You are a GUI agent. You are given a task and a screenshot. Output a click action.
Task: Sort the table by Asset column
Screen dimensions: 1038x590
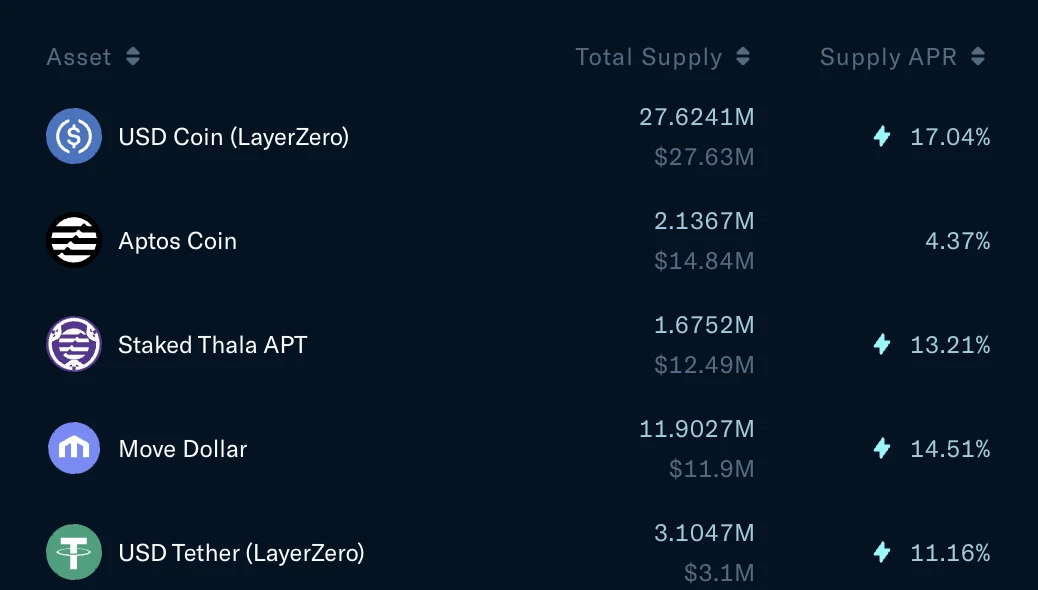click(133, 57)
